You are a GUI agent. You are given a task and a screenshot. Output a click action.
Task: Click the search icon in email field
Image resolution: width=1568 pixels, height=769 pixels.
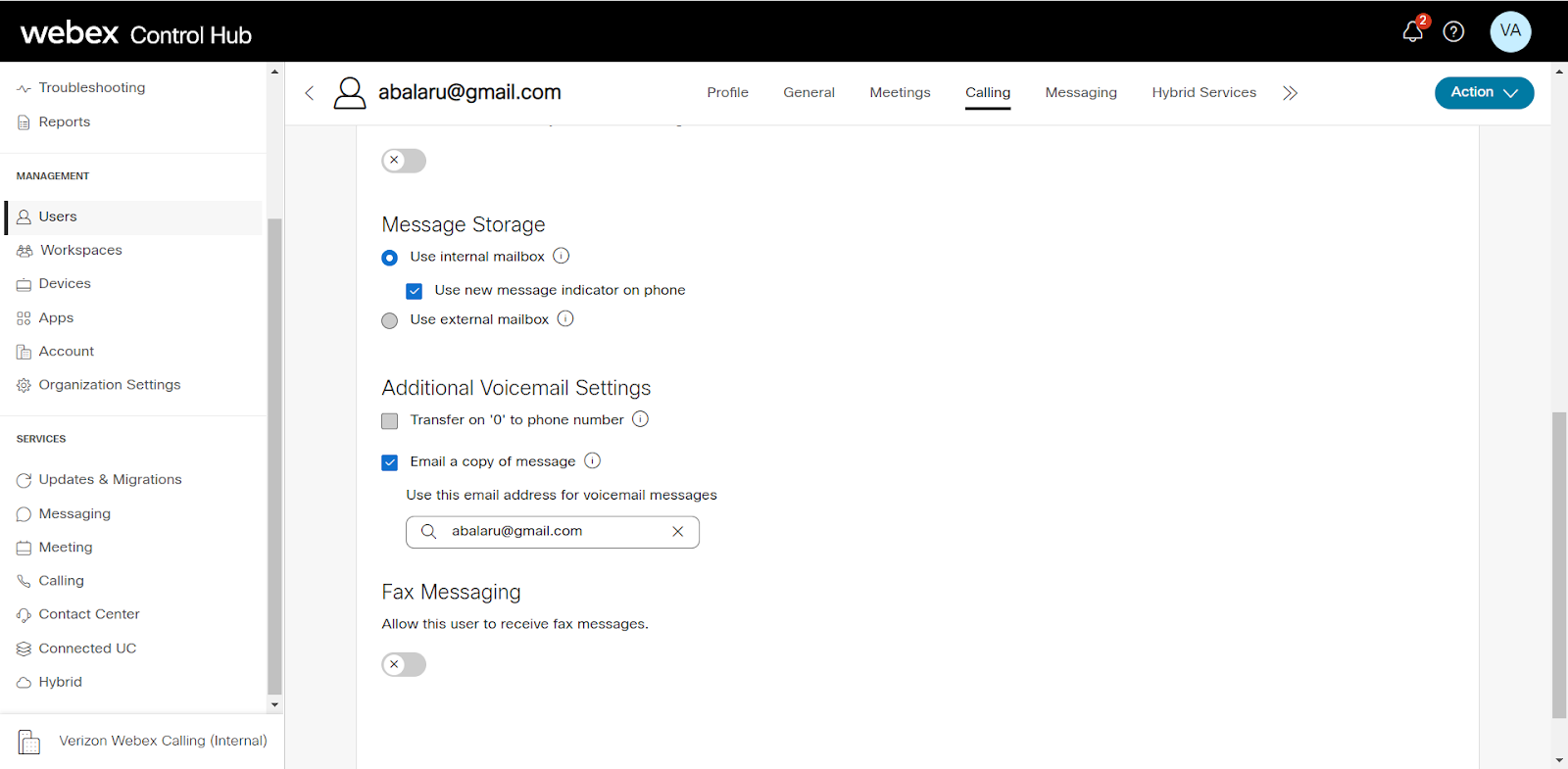[x=428, y=532]
